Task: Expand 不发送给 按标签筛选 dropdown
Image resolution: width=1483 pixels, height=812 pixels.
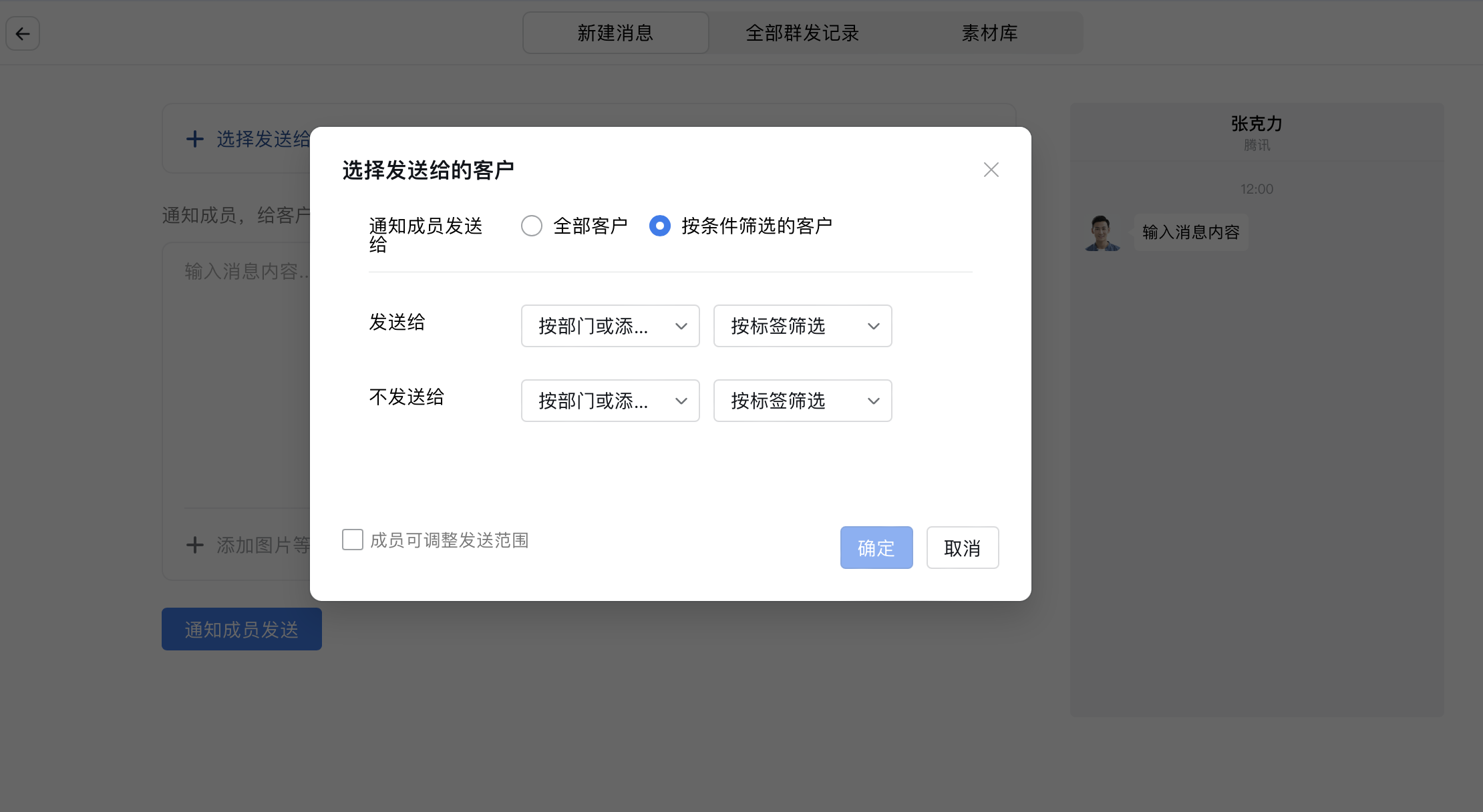Action: click(x=802, y=401)
